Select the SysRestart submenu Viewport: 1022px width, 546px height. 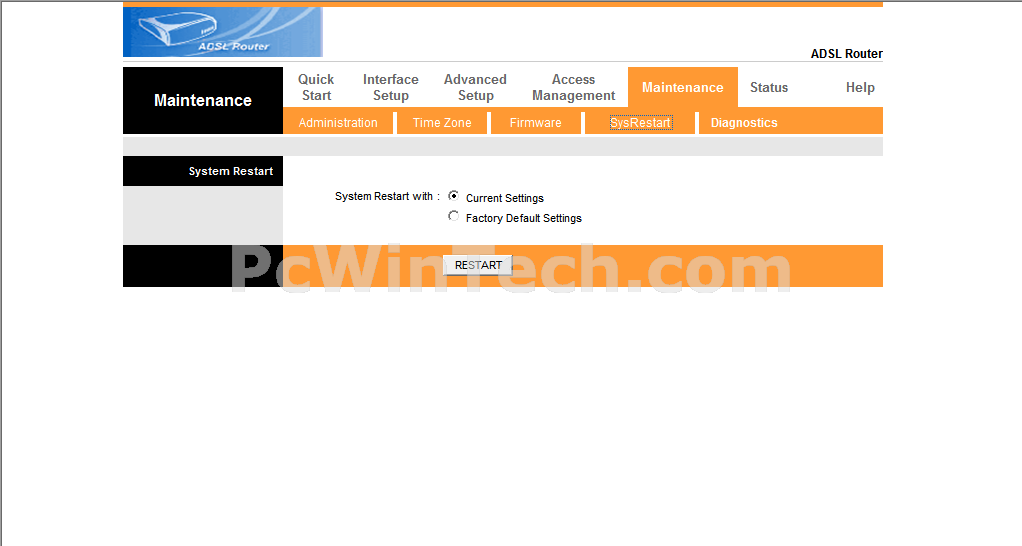[641, 122]
